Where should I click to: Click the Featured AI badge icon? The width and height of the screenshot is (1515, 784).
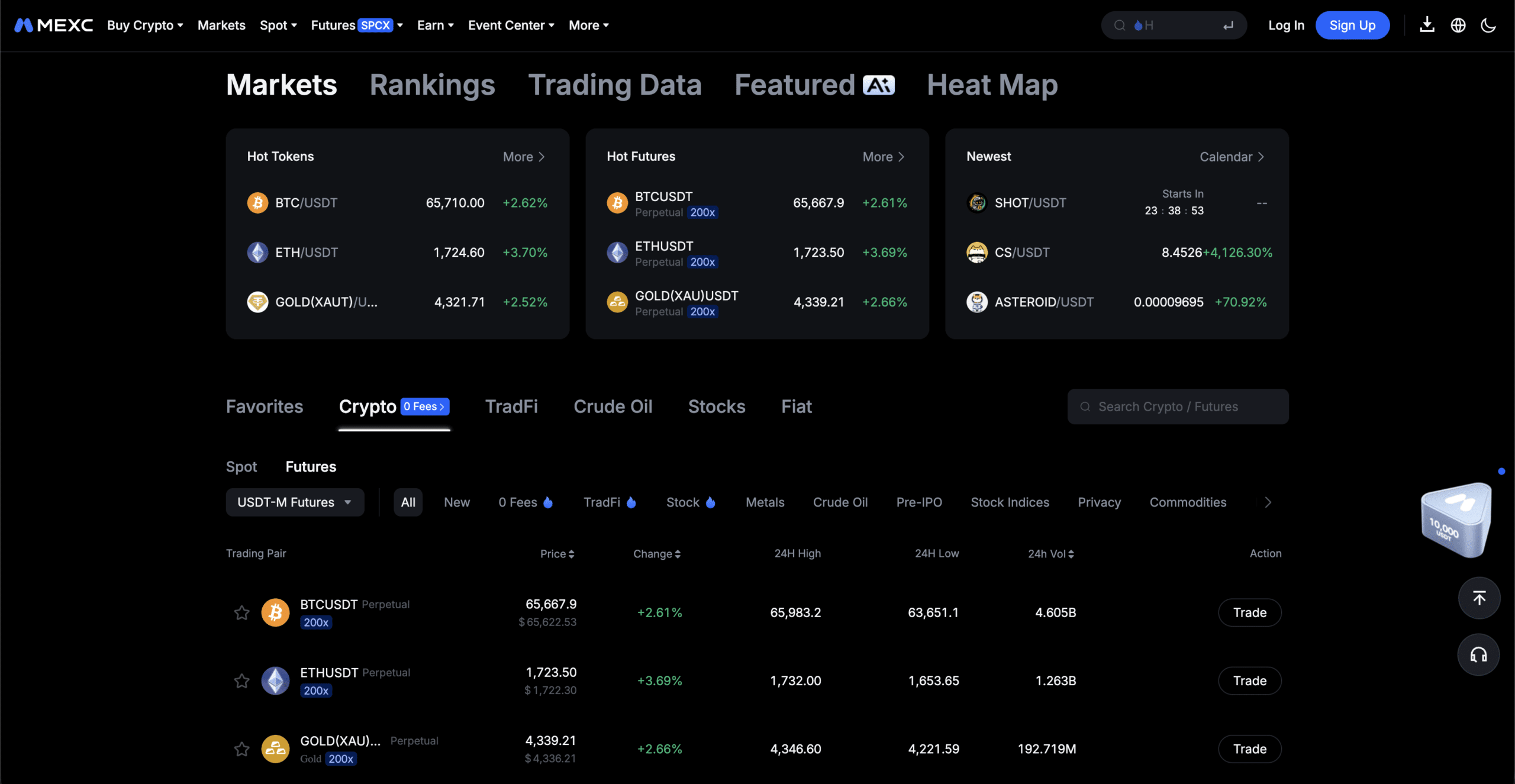tap(879, 85)
